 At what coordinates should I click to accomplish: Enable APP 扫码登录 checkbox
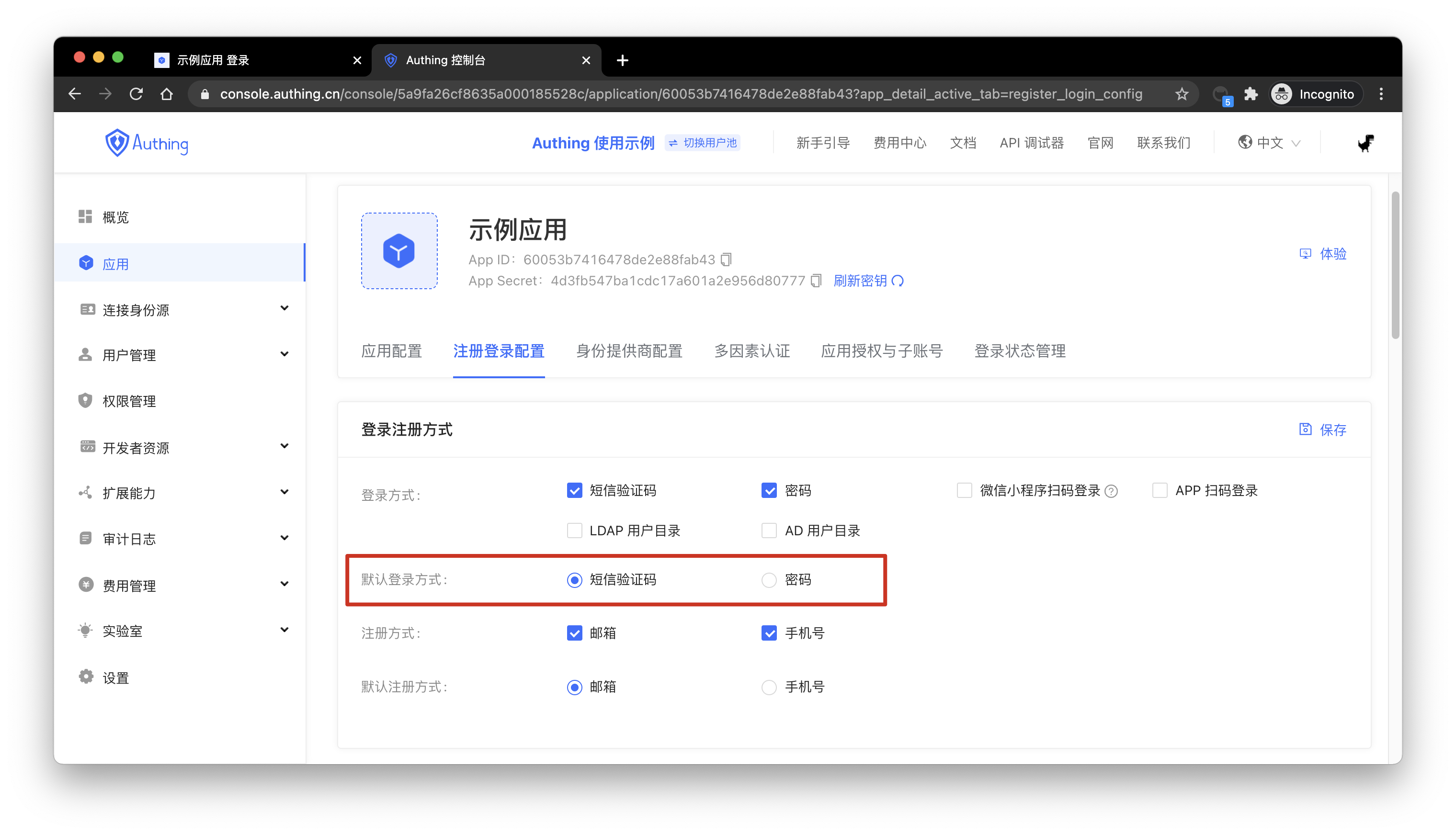(1160, 491)
